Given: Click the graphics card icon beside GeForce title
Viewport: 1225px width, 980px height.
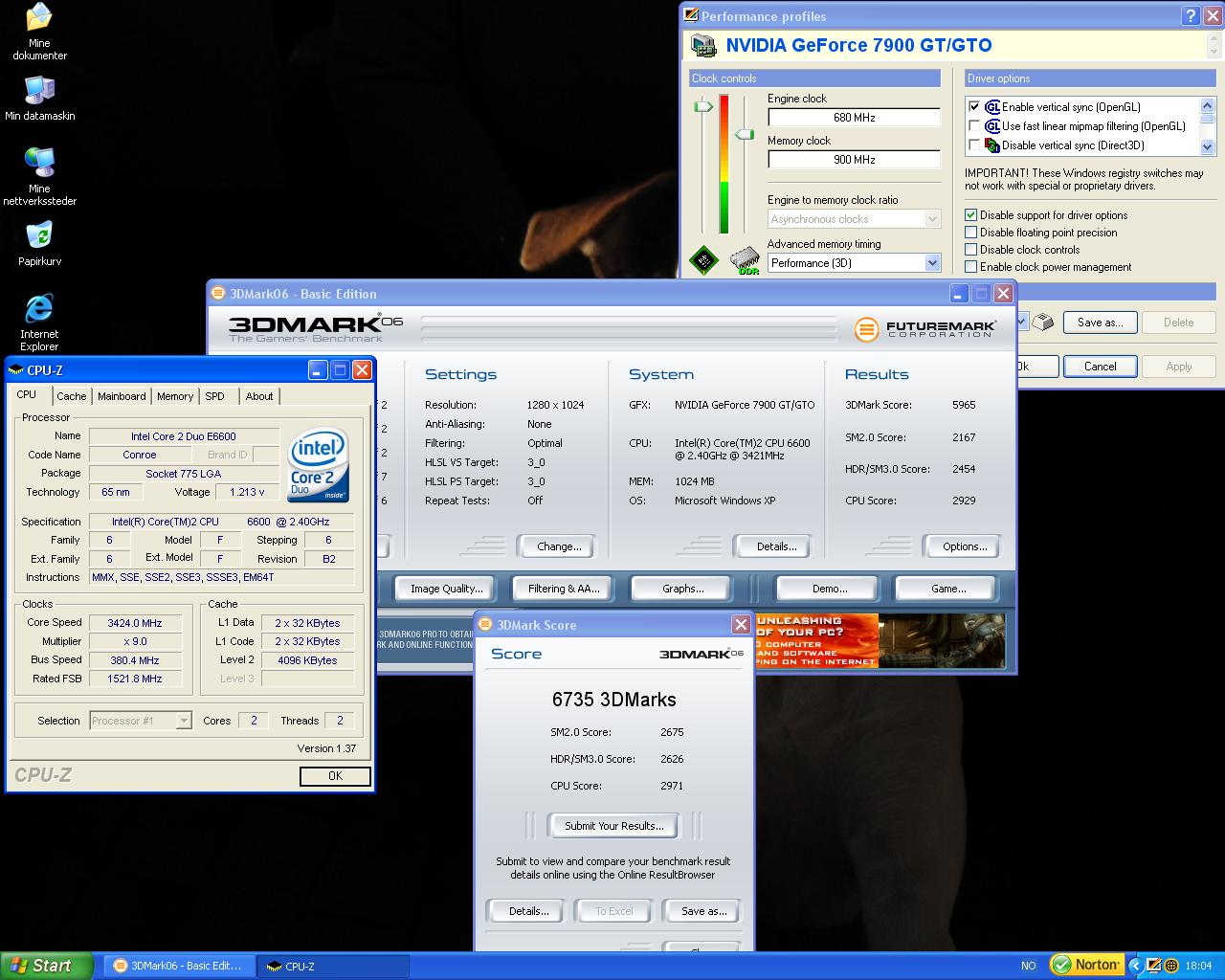Looking at the screenshot, I should (703, 45).
